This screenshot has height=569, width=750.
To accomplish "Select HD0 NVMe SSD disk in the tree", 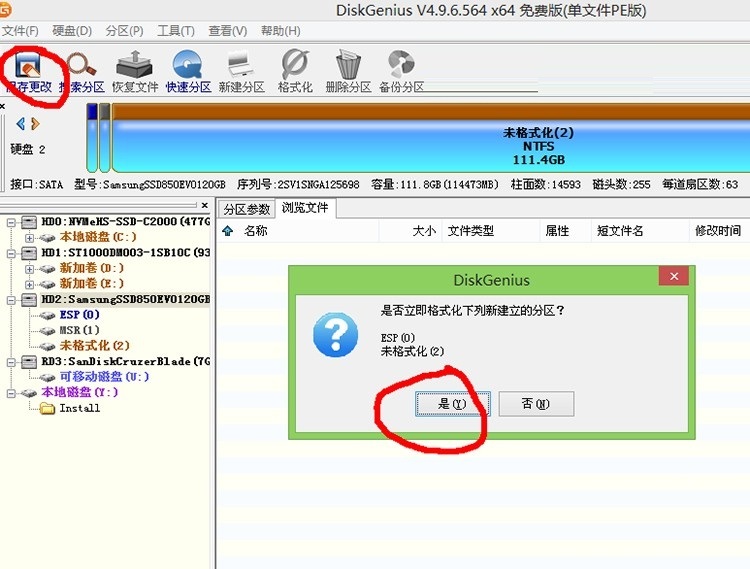I will tap(125, 222).
